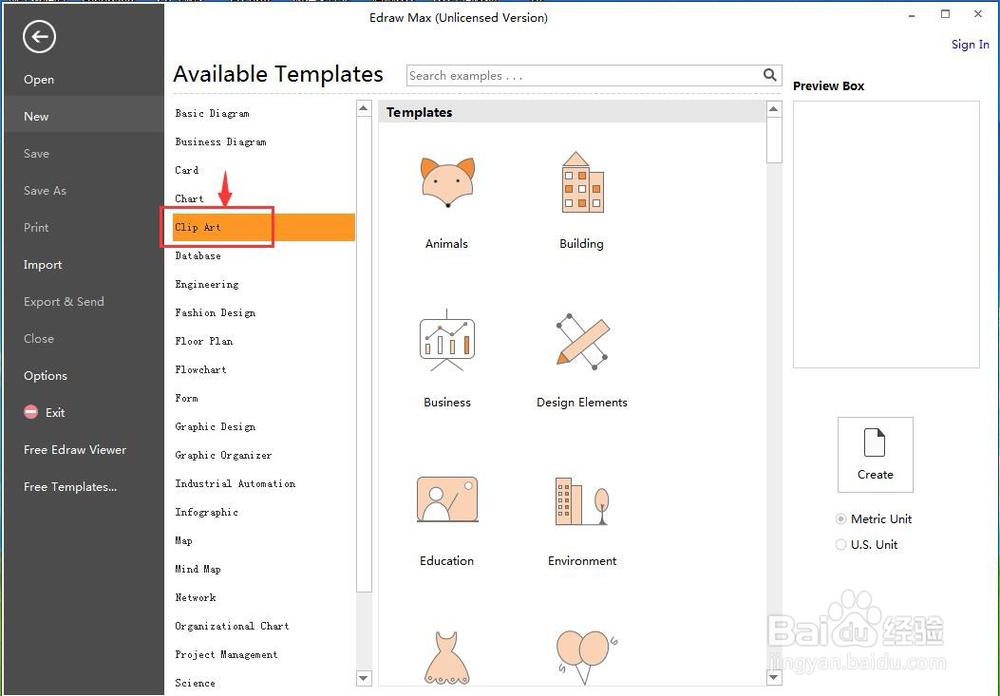Open the Environment template icon

coord(582,501)
